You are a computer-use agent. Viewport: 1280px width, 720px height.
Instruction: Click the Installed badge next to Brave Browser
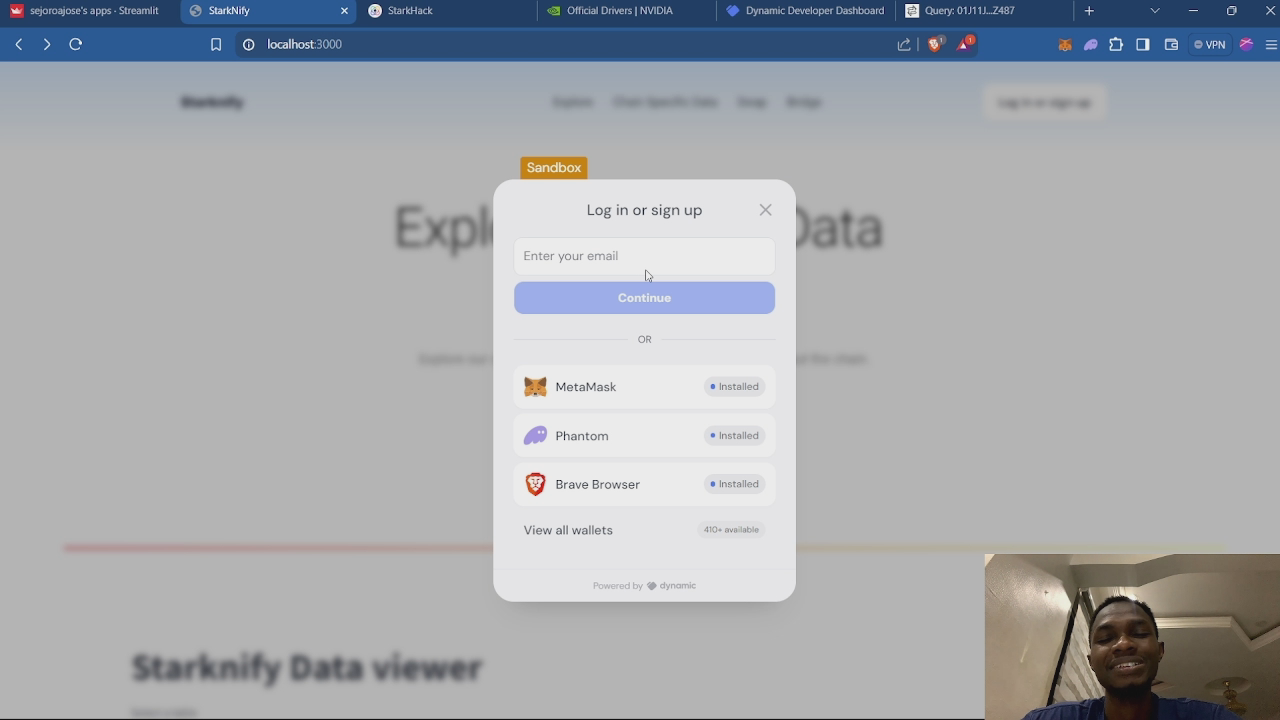click(734, 484)
